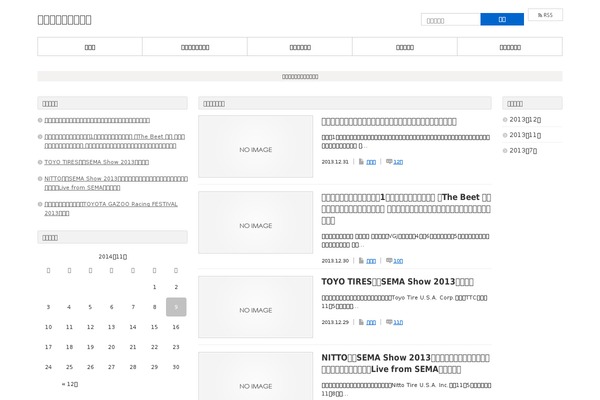Click the excerpt mentioning 'Toyo Tire U.S.A. Corp.'
Viewport: 600px width, 400px height.
tap(404, 302)
